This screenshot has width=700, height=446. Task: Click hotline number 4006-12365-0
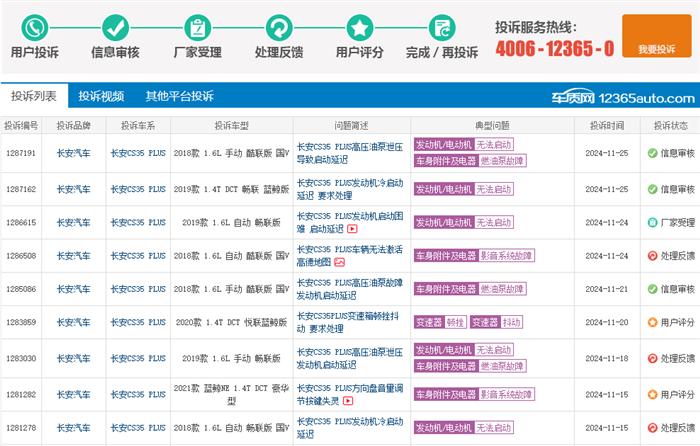tap(555, 48)
